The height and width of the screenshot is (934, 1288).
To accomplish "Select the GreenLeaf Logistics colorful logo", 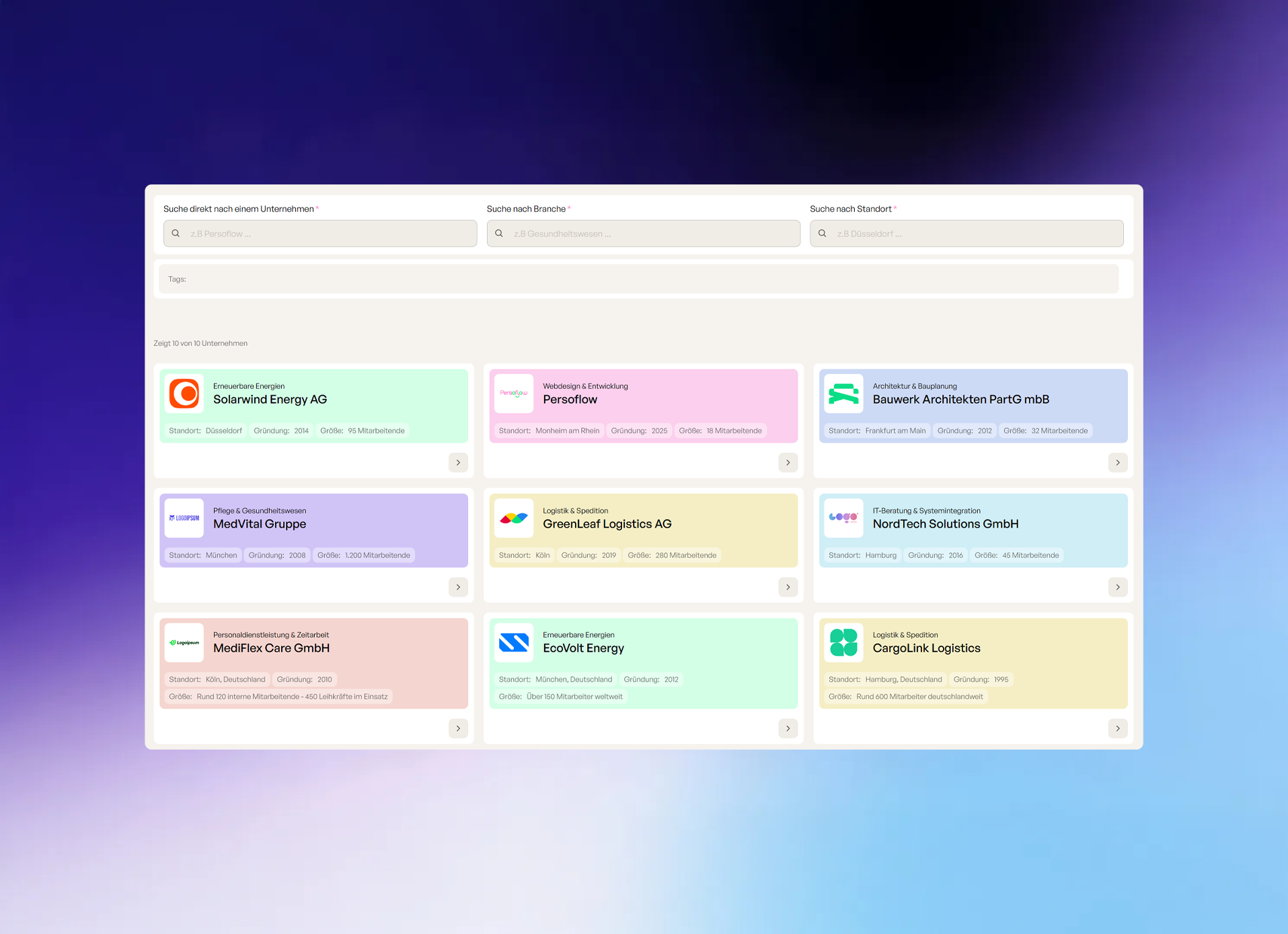I will coord(513,518).
